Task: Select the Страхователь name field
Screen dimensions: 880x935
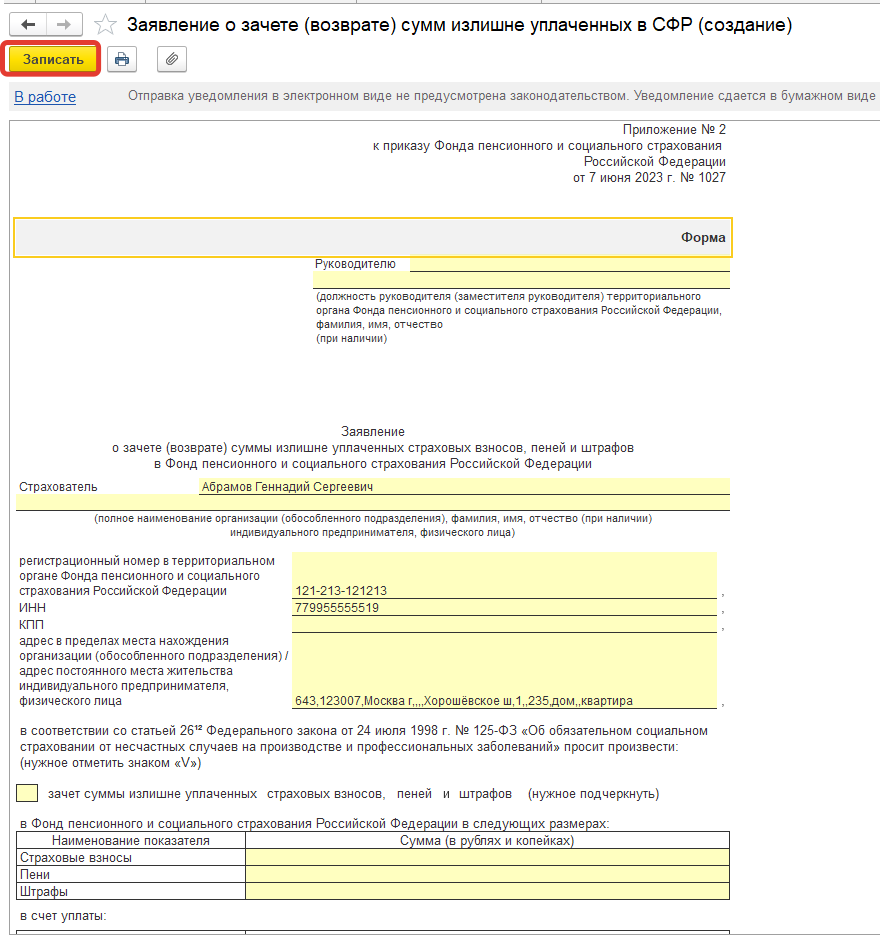Action: pyautogui.click(x=463, y=487)
